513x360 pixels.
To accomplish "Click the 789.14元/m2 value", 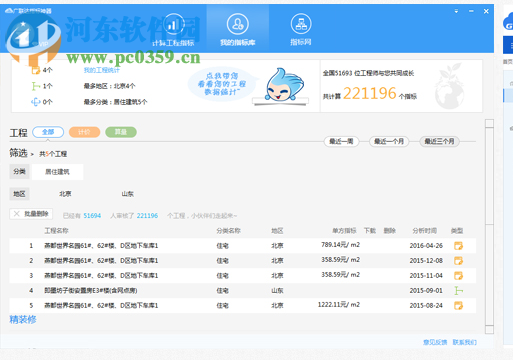I will pos(340,245).
